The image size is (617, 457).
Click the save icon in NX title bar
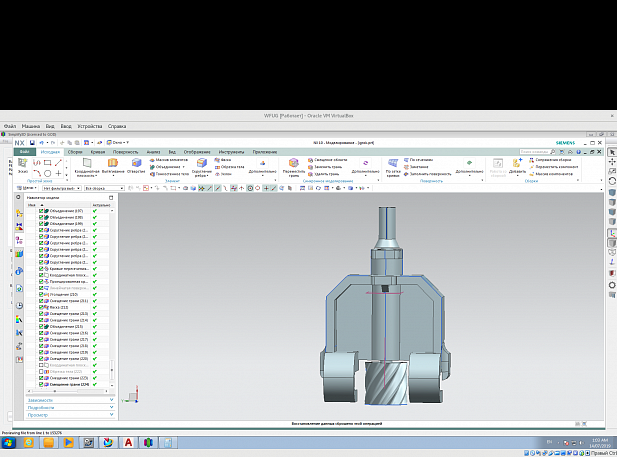[x=32, y=142]
